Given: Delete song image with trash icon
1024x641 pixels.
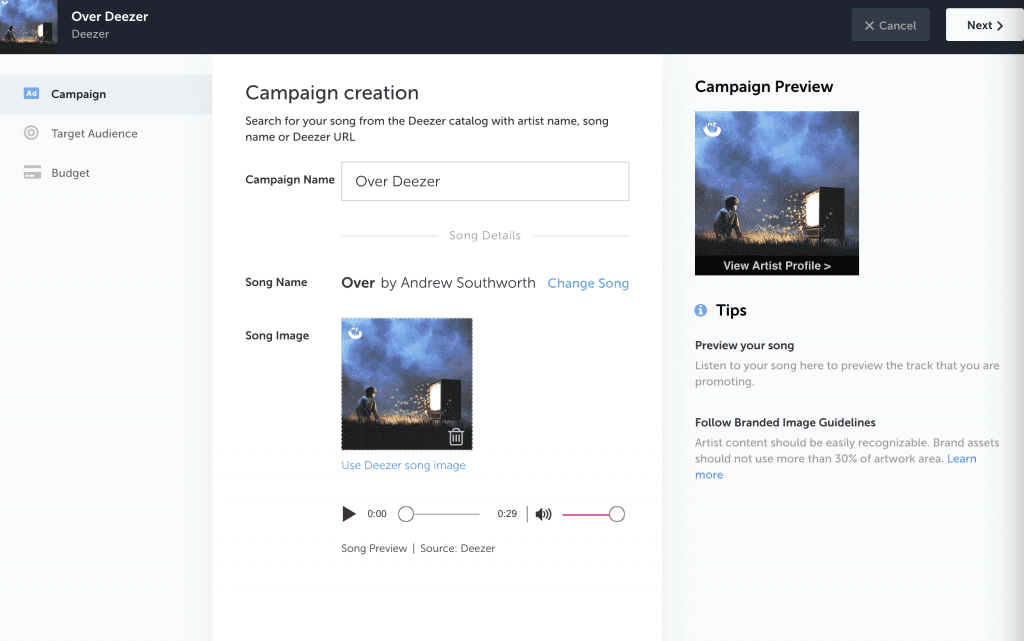Looking at the screenshot, I should 456,437.
